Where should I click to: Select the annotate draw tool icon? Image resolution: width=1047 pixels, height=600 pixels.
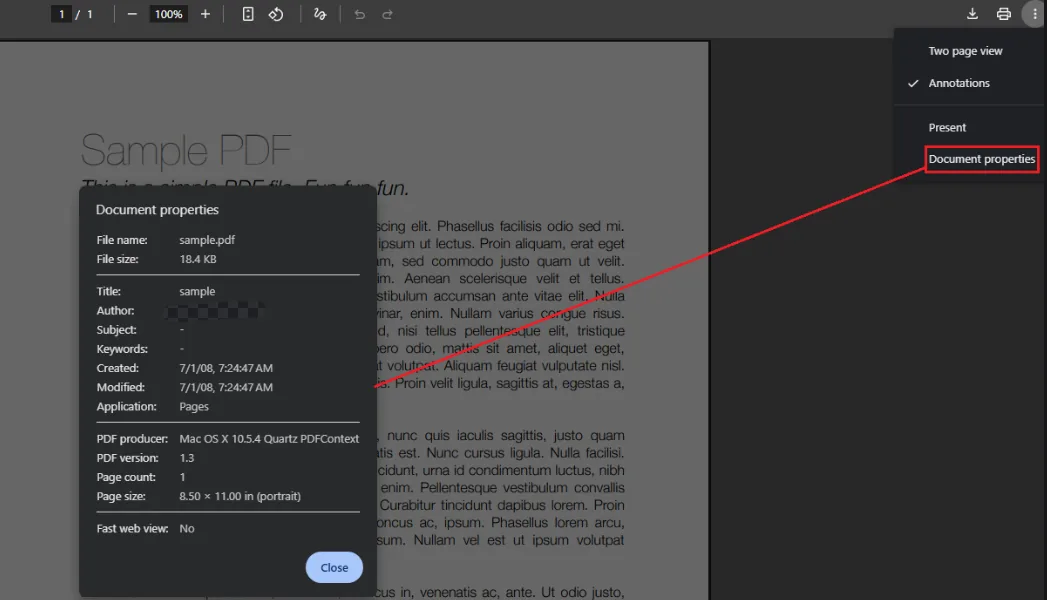click(x=320, y=14)
